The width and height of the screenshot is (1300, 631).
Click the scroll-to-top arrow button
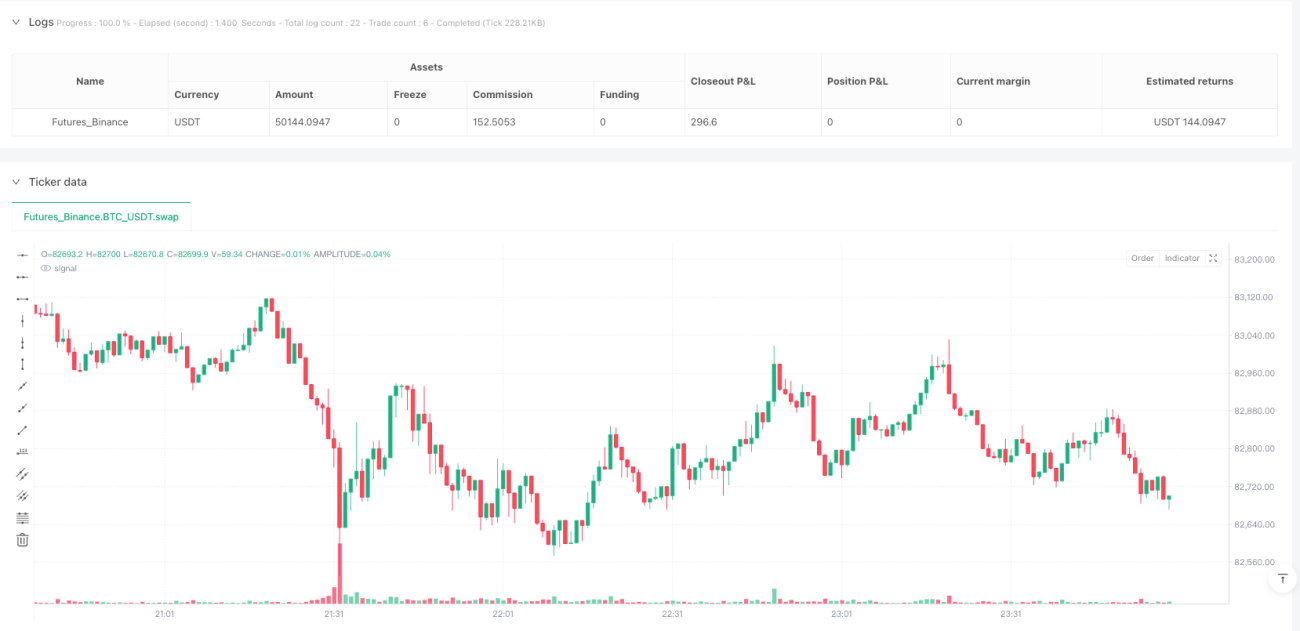pyautogui.click(x=1283, y=579)
